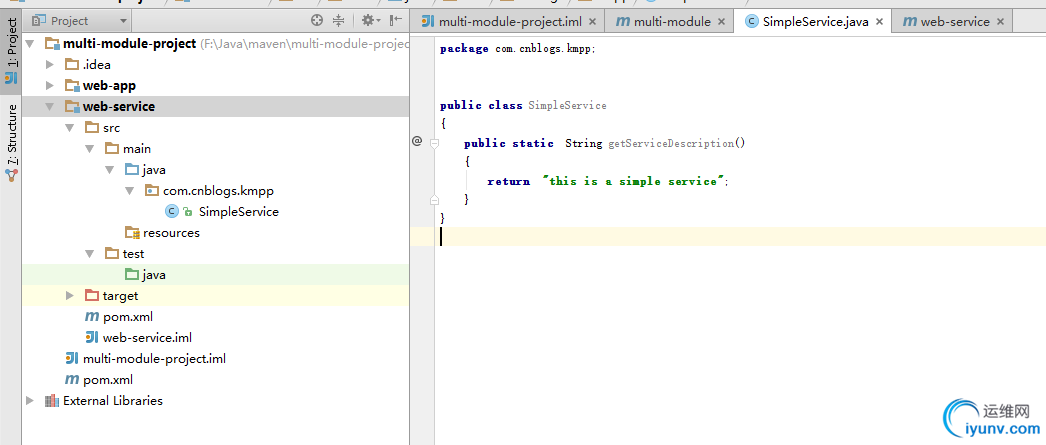Expand the target folder
The width and height of the screenshot is (1046, 445).
[x=69, y=296]
